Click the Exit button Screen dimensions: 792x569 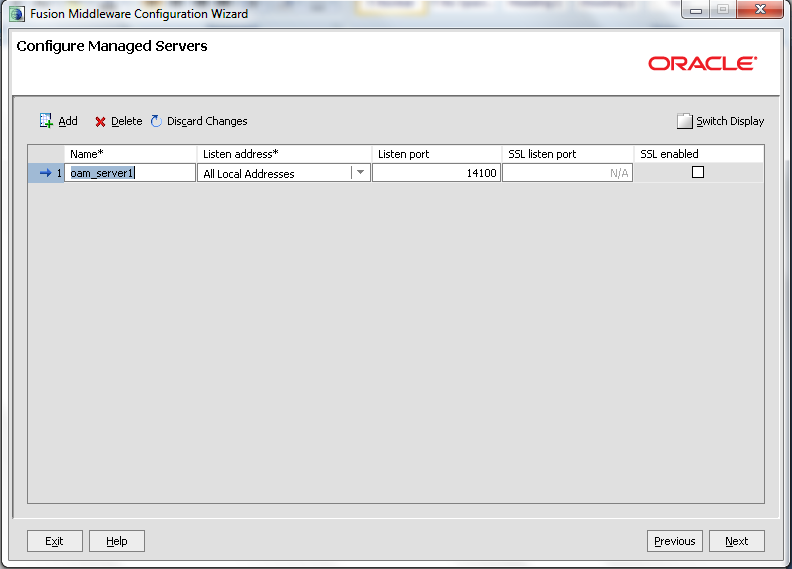(55, 541)
